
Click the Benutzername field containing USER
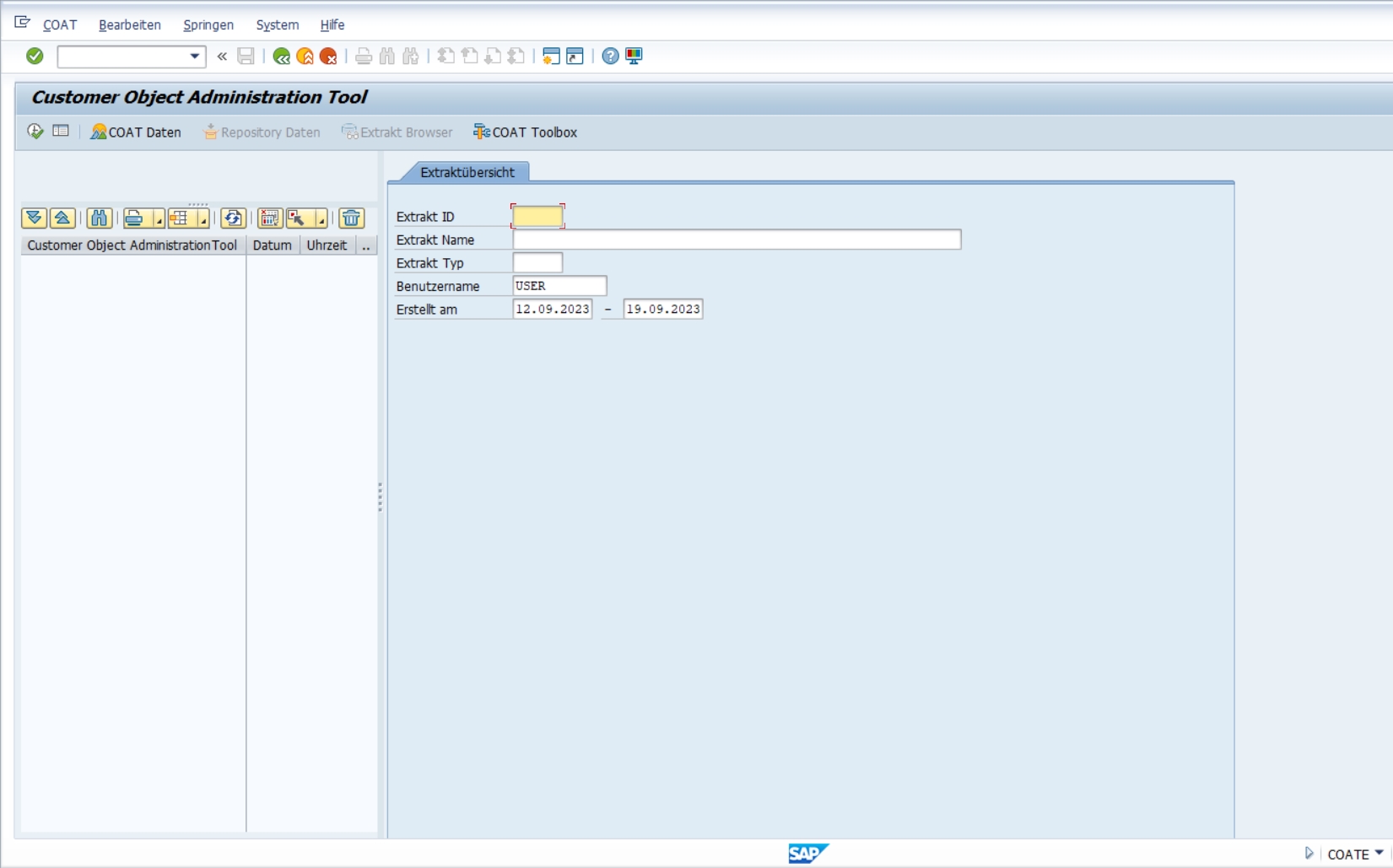click(x=559, y=286)
